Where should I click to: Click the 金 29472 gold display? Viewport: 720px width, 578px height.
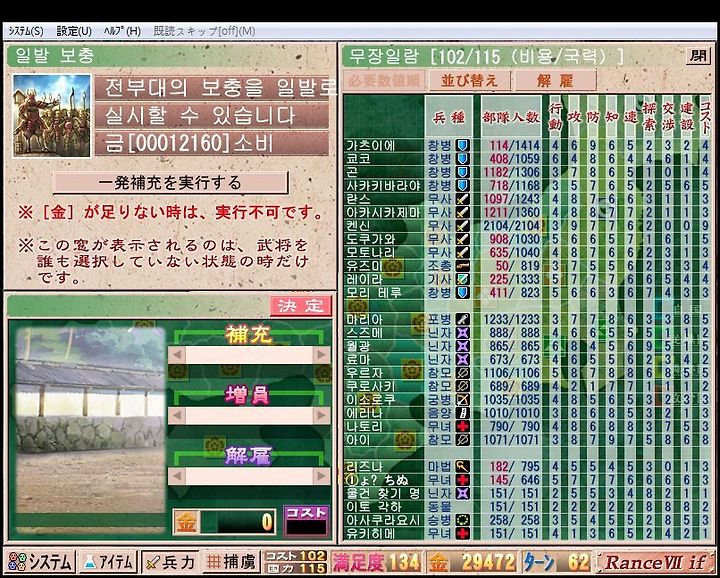tap(472, 562)
